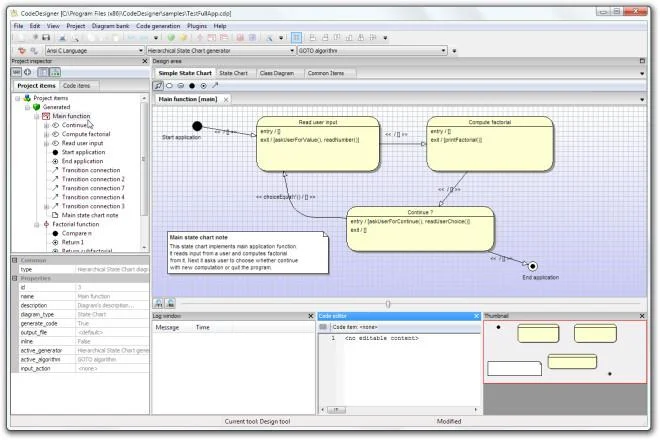Close the Project inspector panel
The width and height of the screenshot is (660, 440).
(x=145, y=61)
